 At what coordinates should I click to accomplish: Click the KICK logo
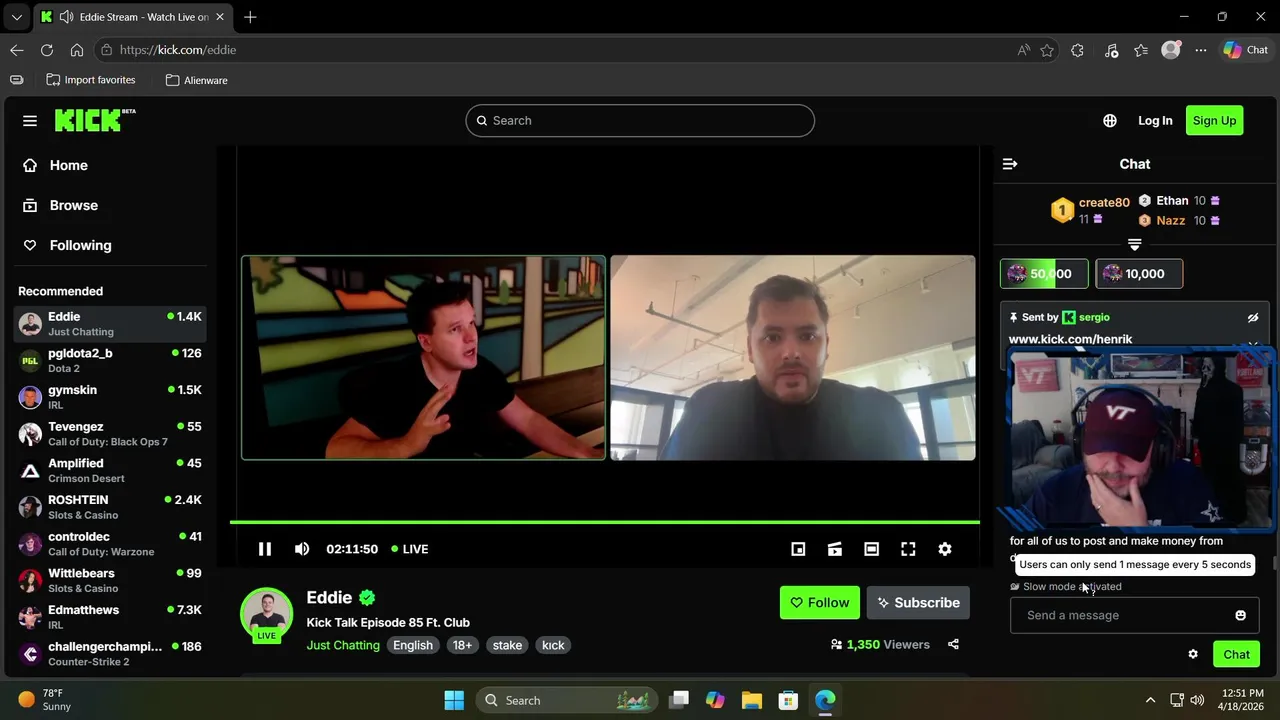point(95,120)
